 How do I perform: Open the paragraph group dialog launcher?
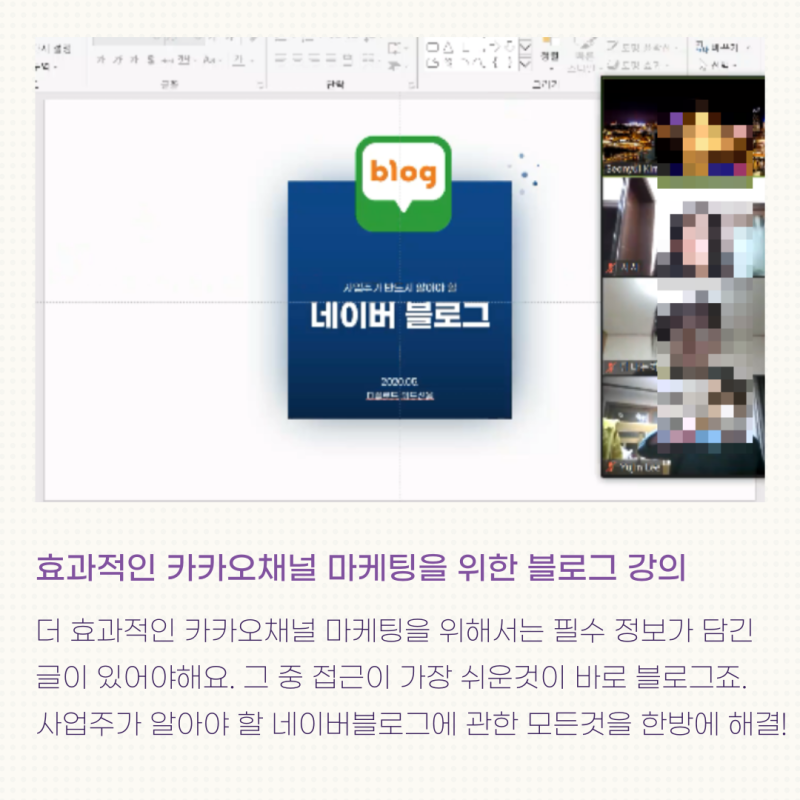click(x=412, y=84)
